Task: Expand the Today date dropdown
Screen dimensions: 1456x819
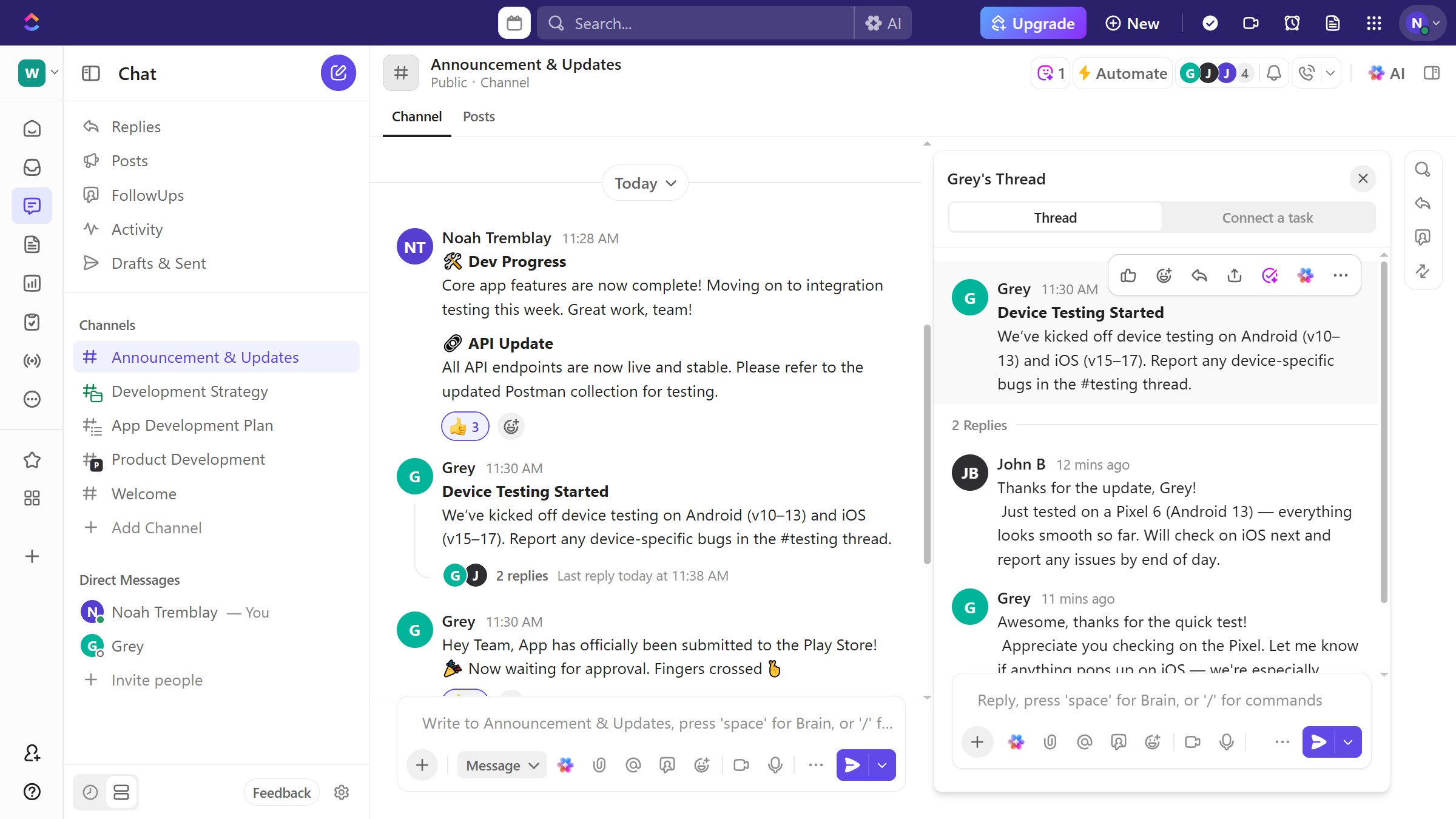Action: click(x=644, y=183)
